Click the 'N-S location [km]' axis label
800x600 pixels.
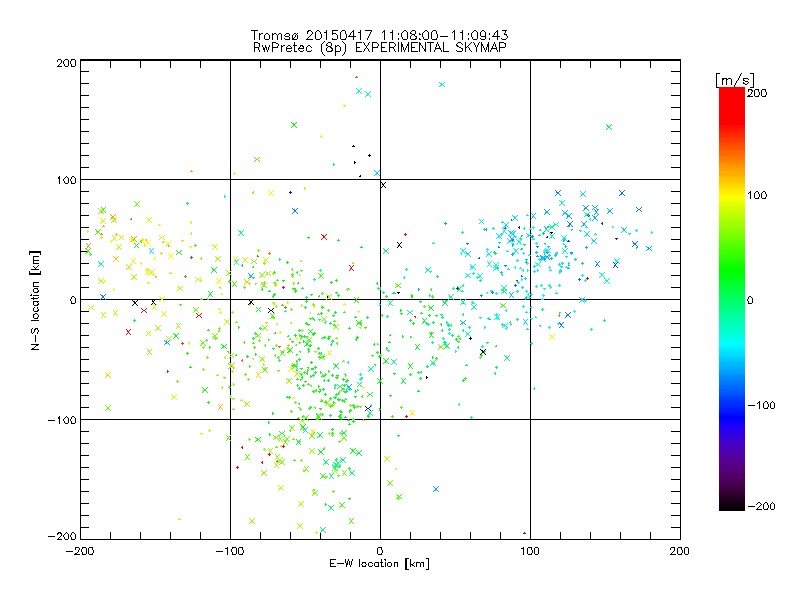[x=35, y=300]
